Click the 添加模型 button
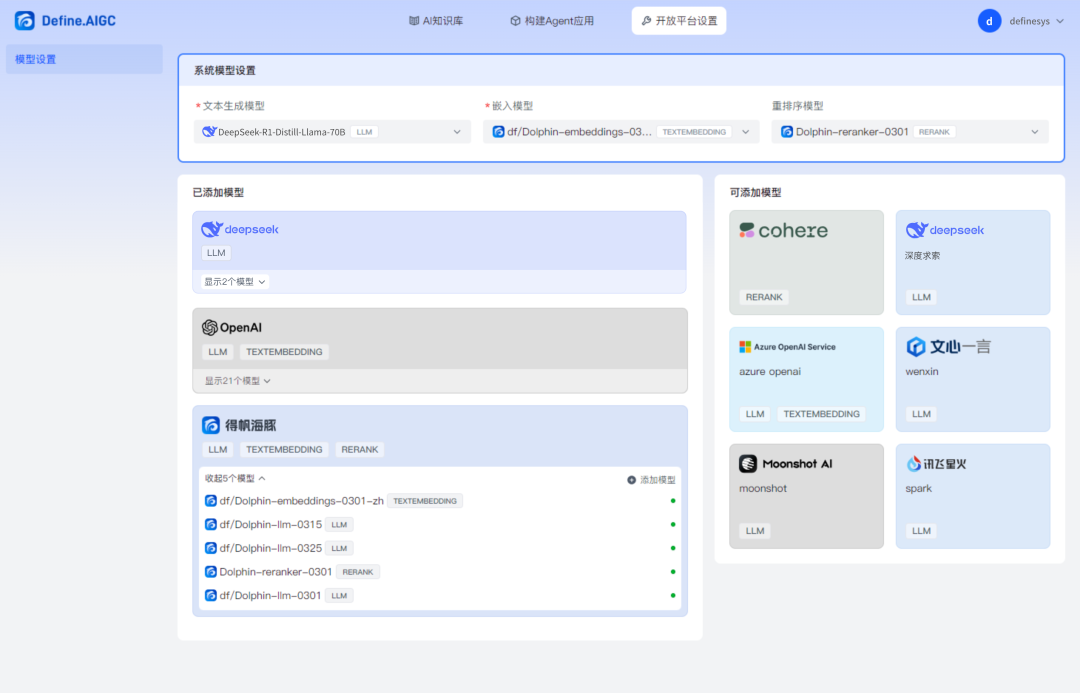This screenshot has height=693, width=1080. 652,479
